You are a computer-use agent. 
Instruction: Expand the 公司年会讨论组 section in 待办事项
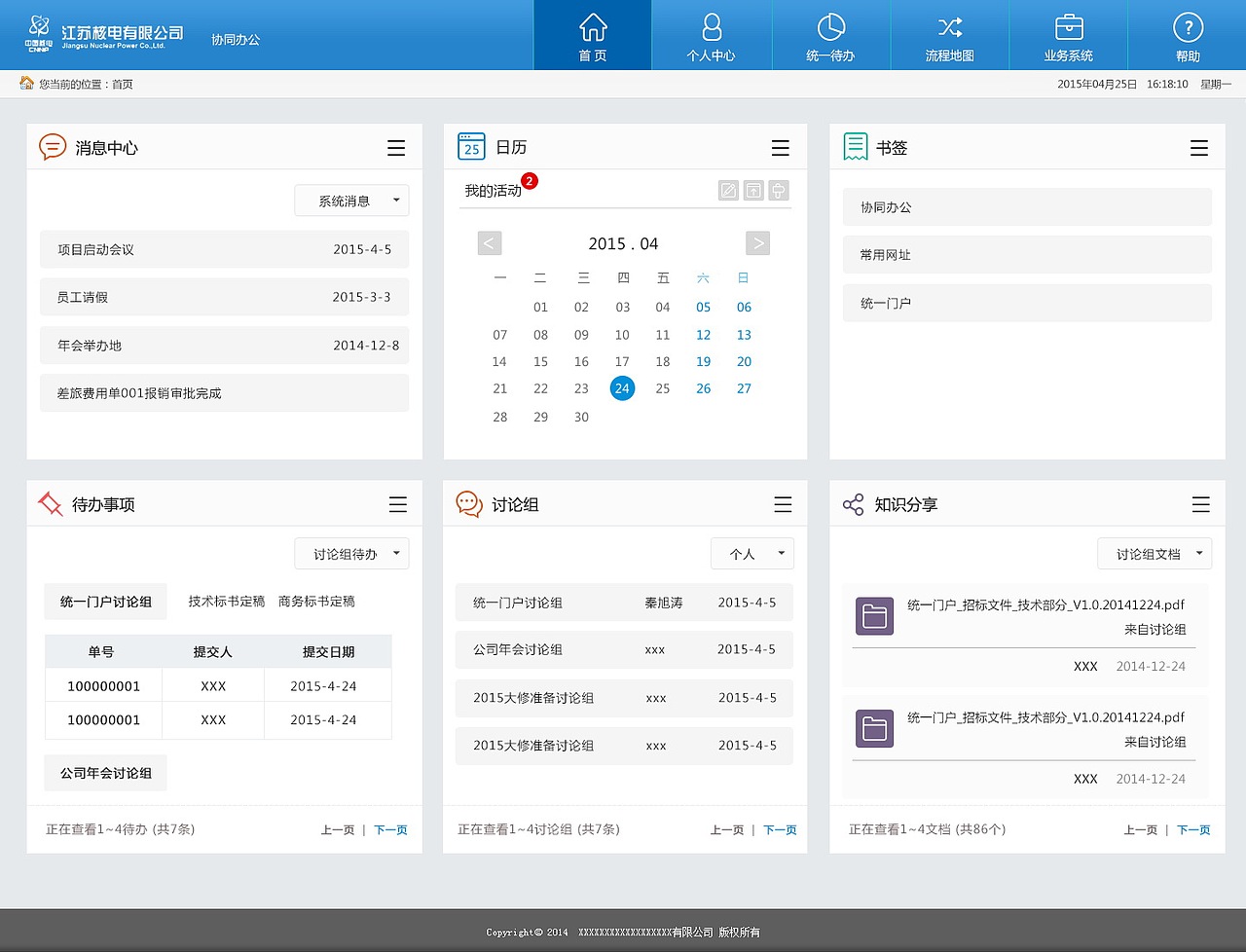(x=105, y=773)
